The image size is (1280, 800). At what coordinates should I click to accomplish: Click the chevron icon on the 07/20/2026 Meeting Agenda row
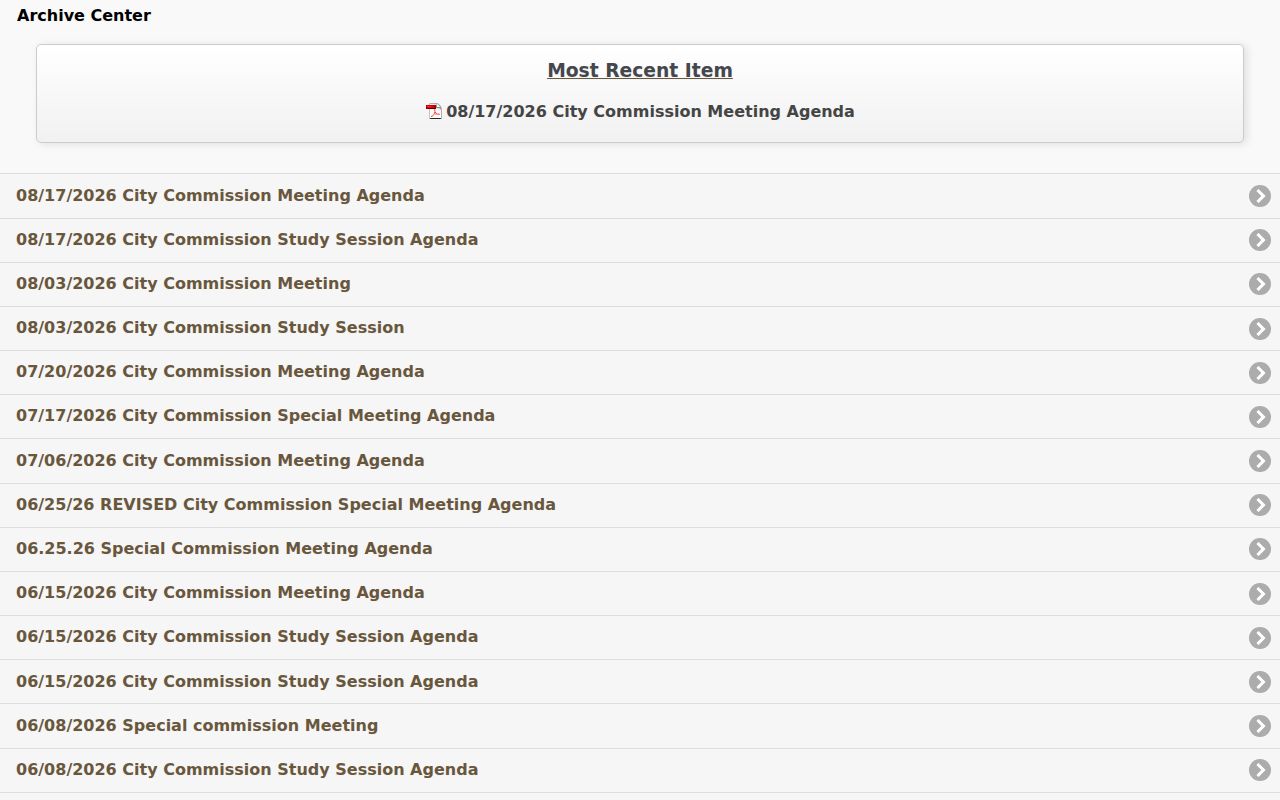[x=1260, y=373]
